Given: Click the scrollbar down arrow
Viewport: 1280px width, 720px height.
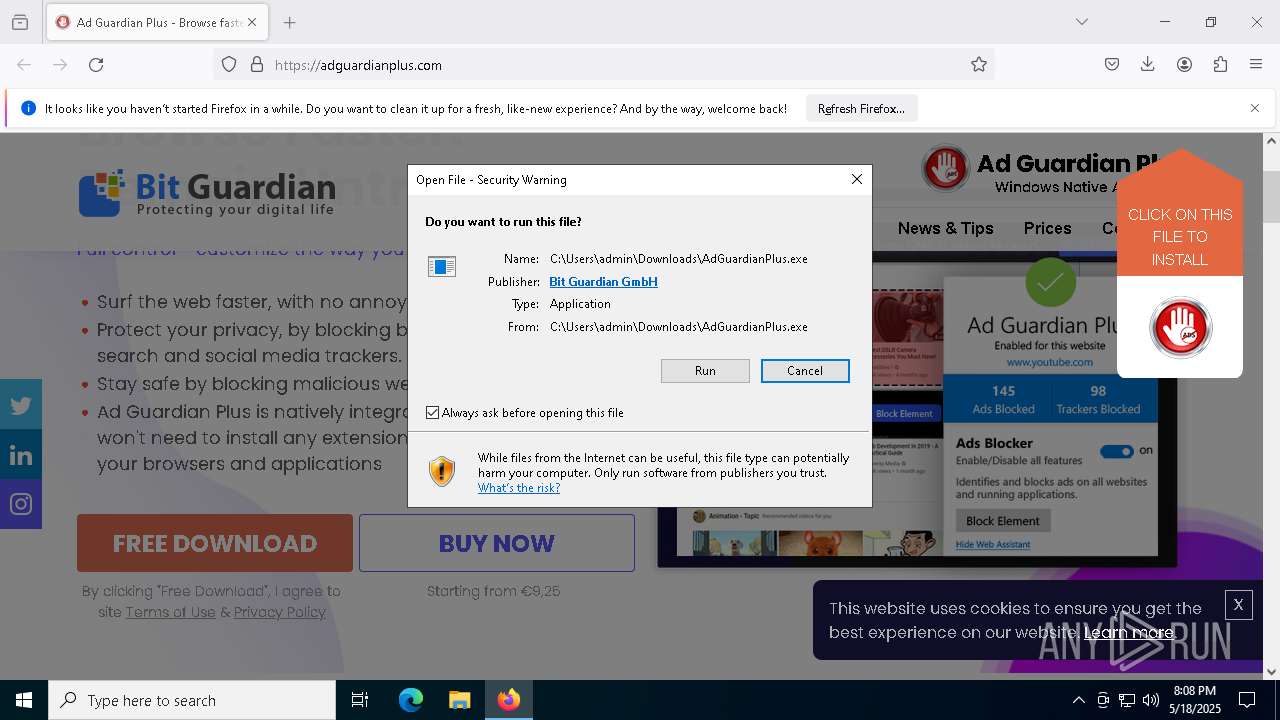Looking at the screenshot, I should [1271, 672].
